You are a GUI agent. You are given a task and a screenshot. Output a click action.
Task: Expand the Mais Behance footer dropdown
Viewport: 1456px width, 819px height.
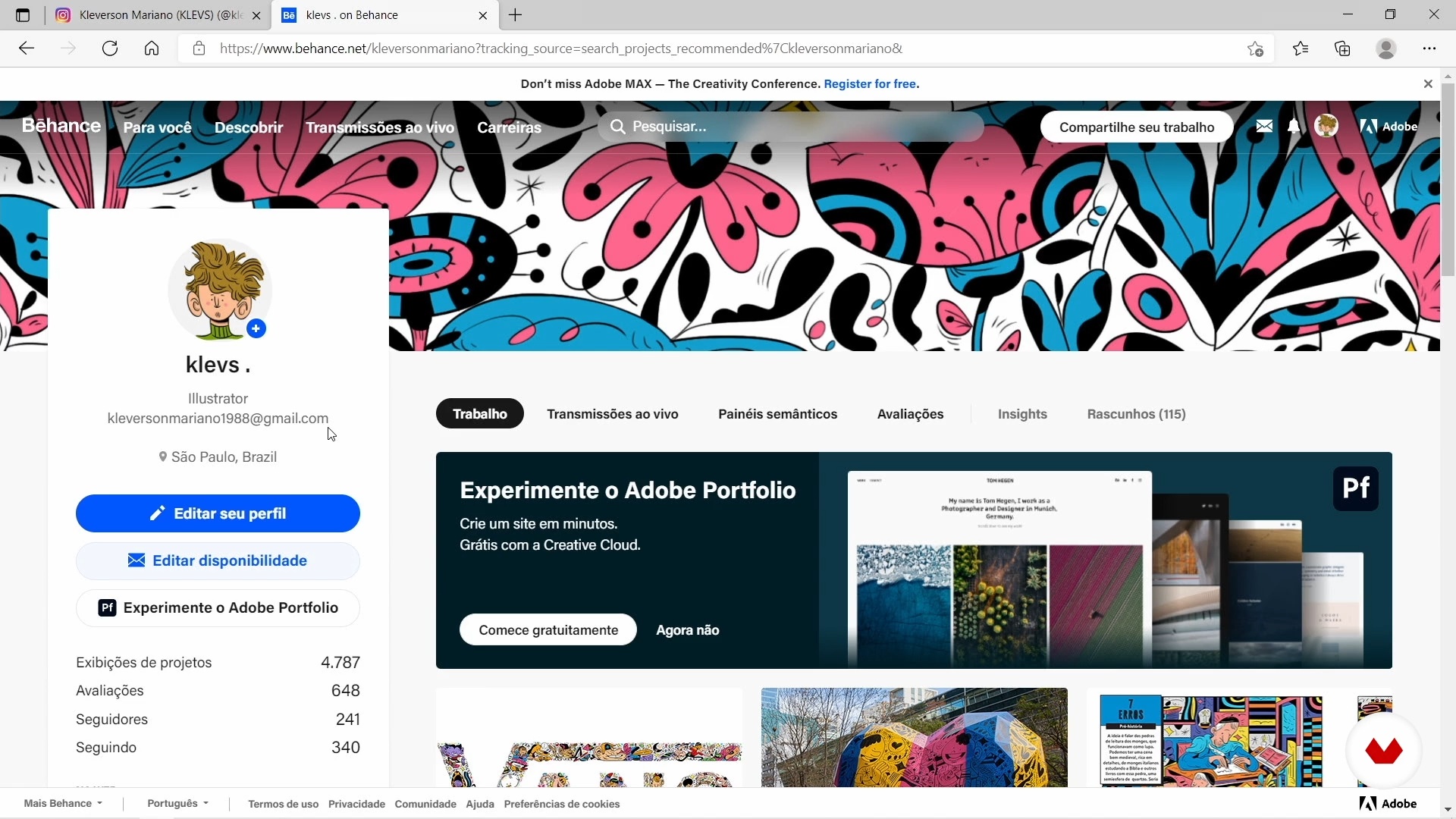63,804
